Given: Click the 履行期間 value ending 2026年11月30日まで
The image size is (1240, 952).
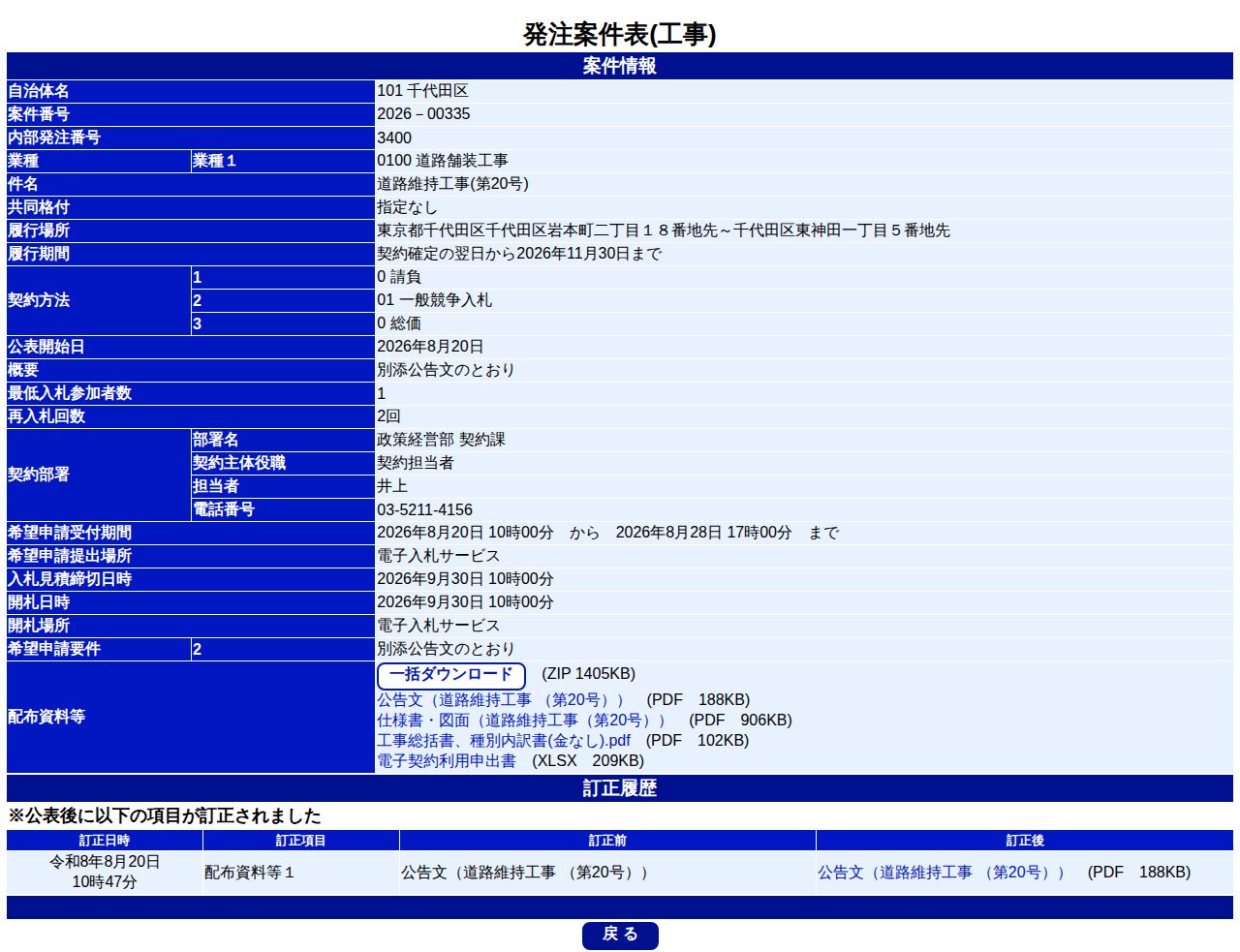Looking at the screenshot, I should 519,254.
